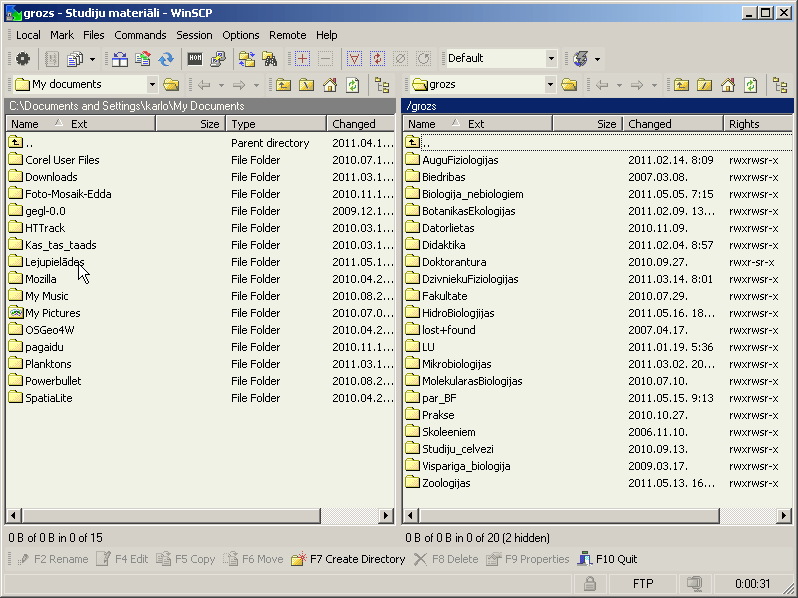The width and height of the screenshot is (798, 598).
Task: Click the new session globe icon
Action: (x=580, y=59)
